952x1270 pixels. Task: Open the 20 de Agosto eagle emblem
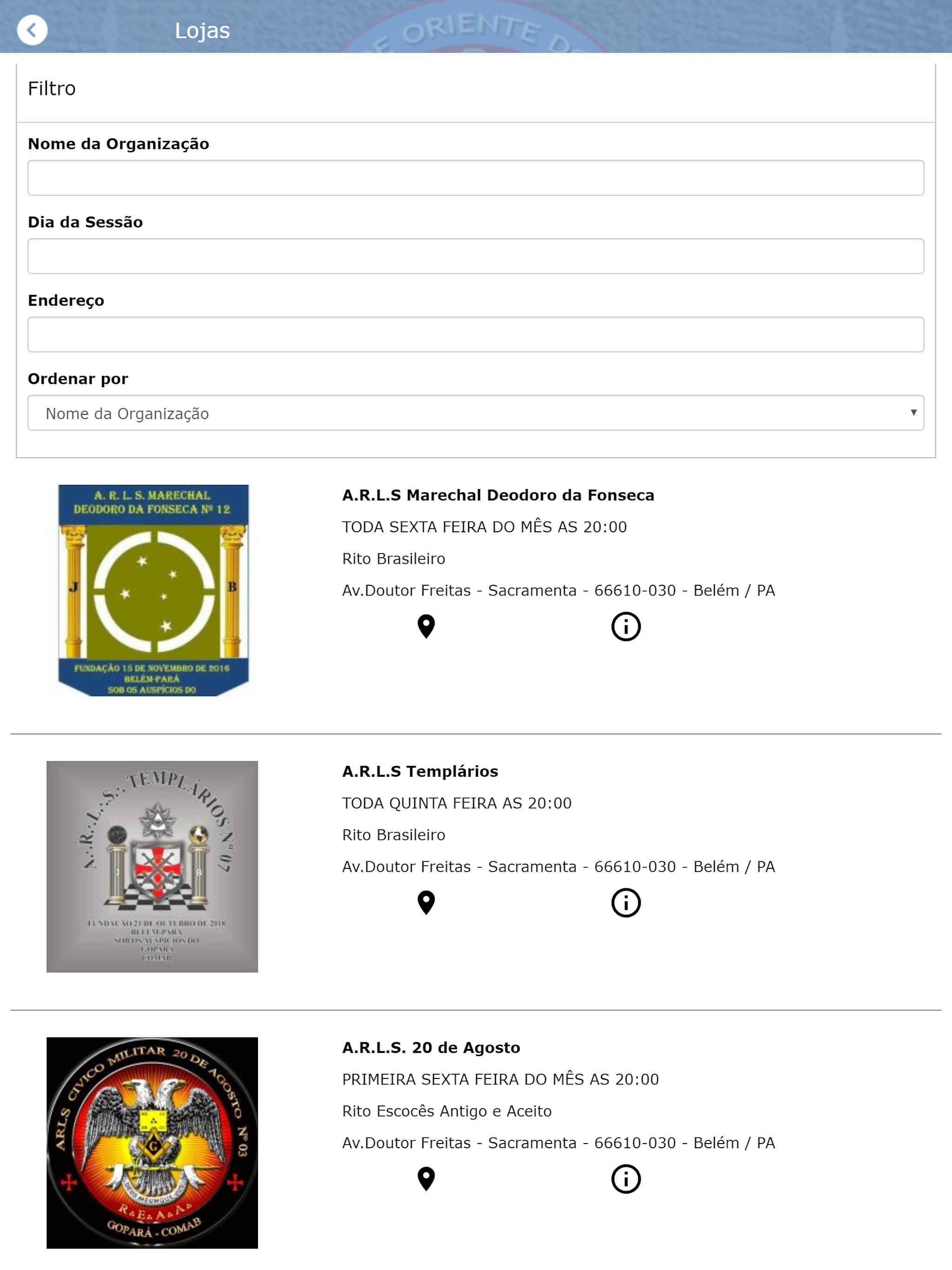click(x=152, y=1143)
